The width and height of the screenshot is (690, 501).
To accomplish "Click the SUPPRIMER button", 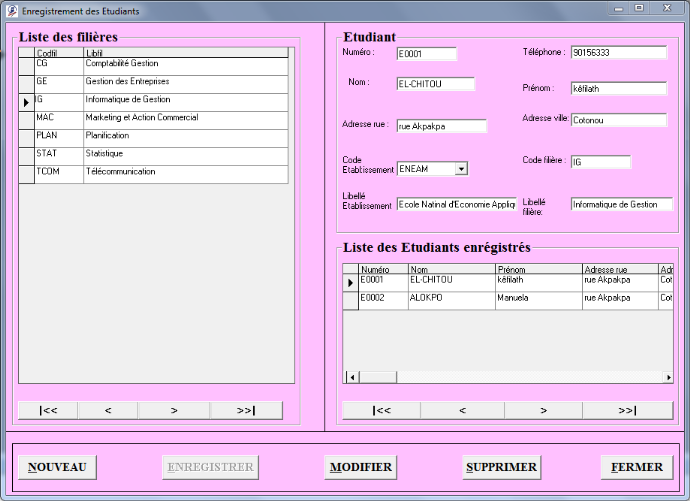I will (501, 467).
